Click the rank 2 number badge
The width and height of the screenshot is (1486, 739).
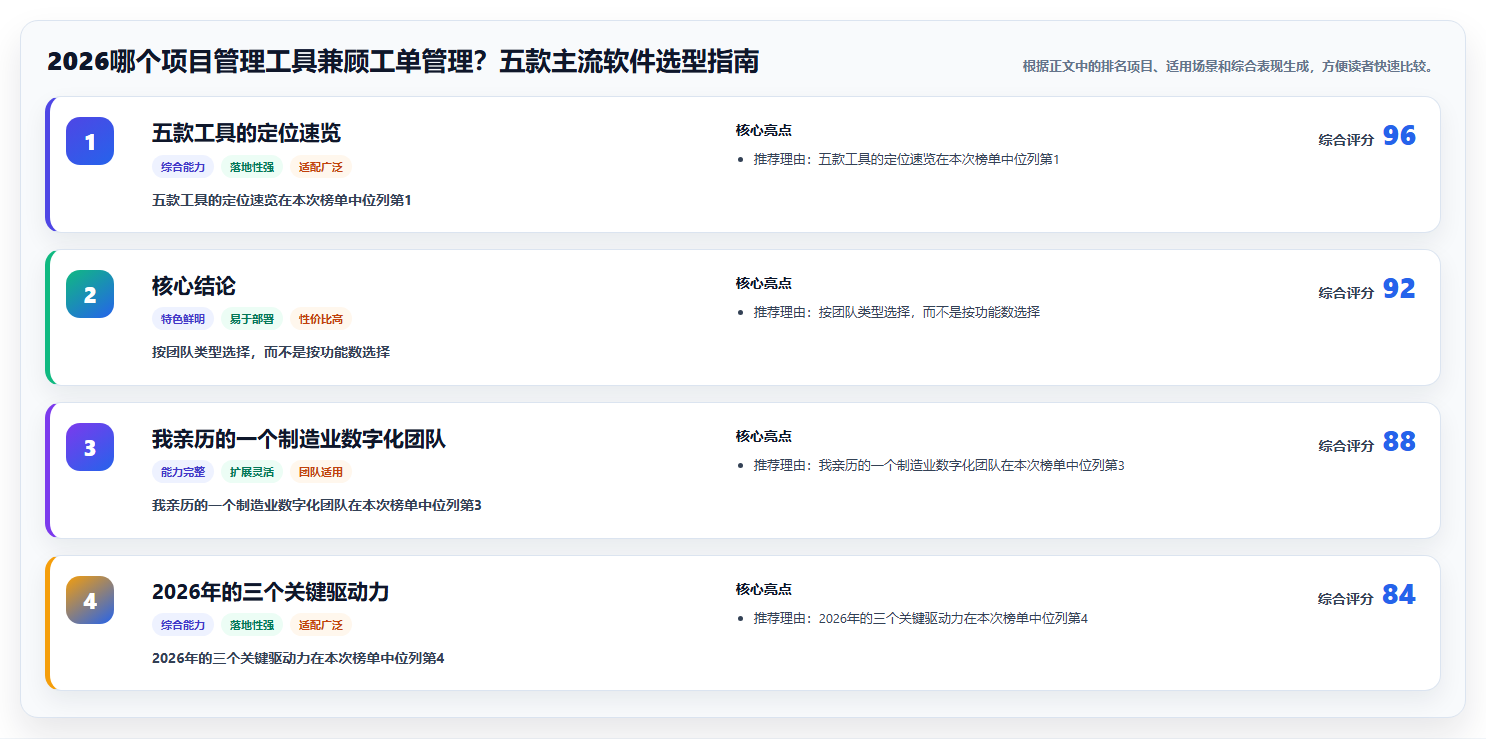click(90, 294)
